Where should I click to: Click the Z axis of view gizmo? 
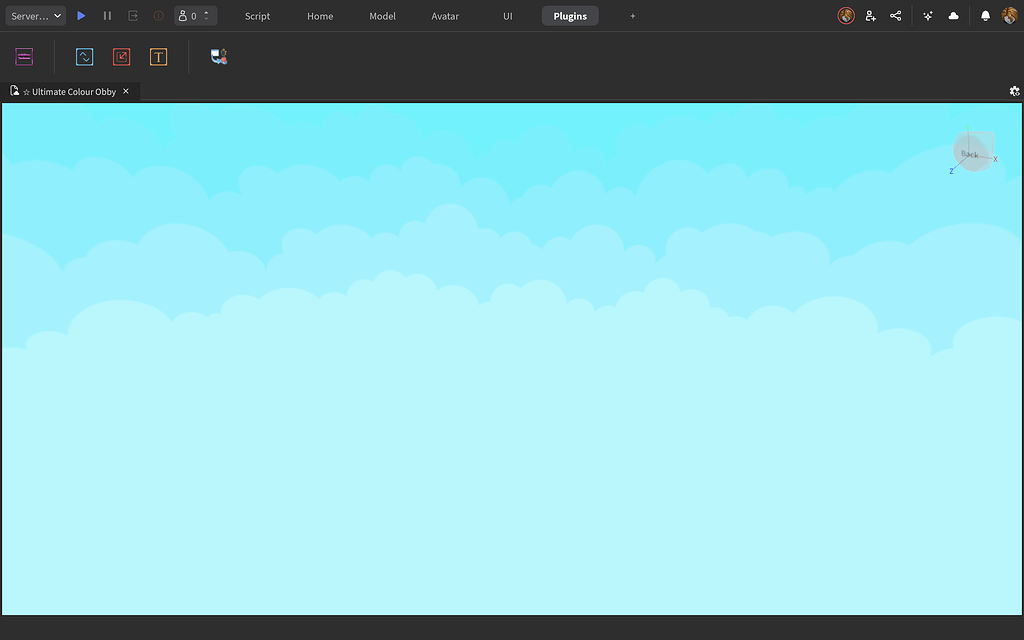[952, 171]
